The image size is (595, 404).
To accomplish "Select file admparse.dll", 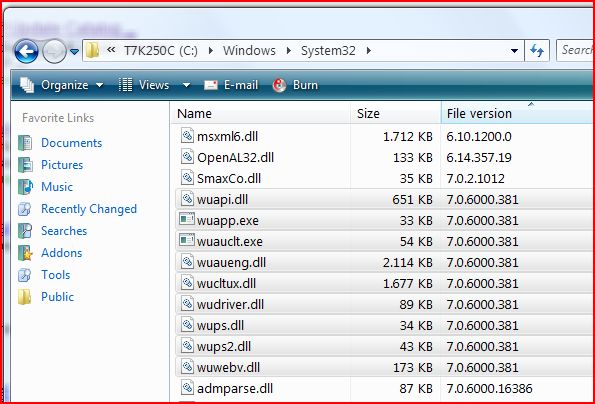I will pyautogui.click(x=235, y=389).
